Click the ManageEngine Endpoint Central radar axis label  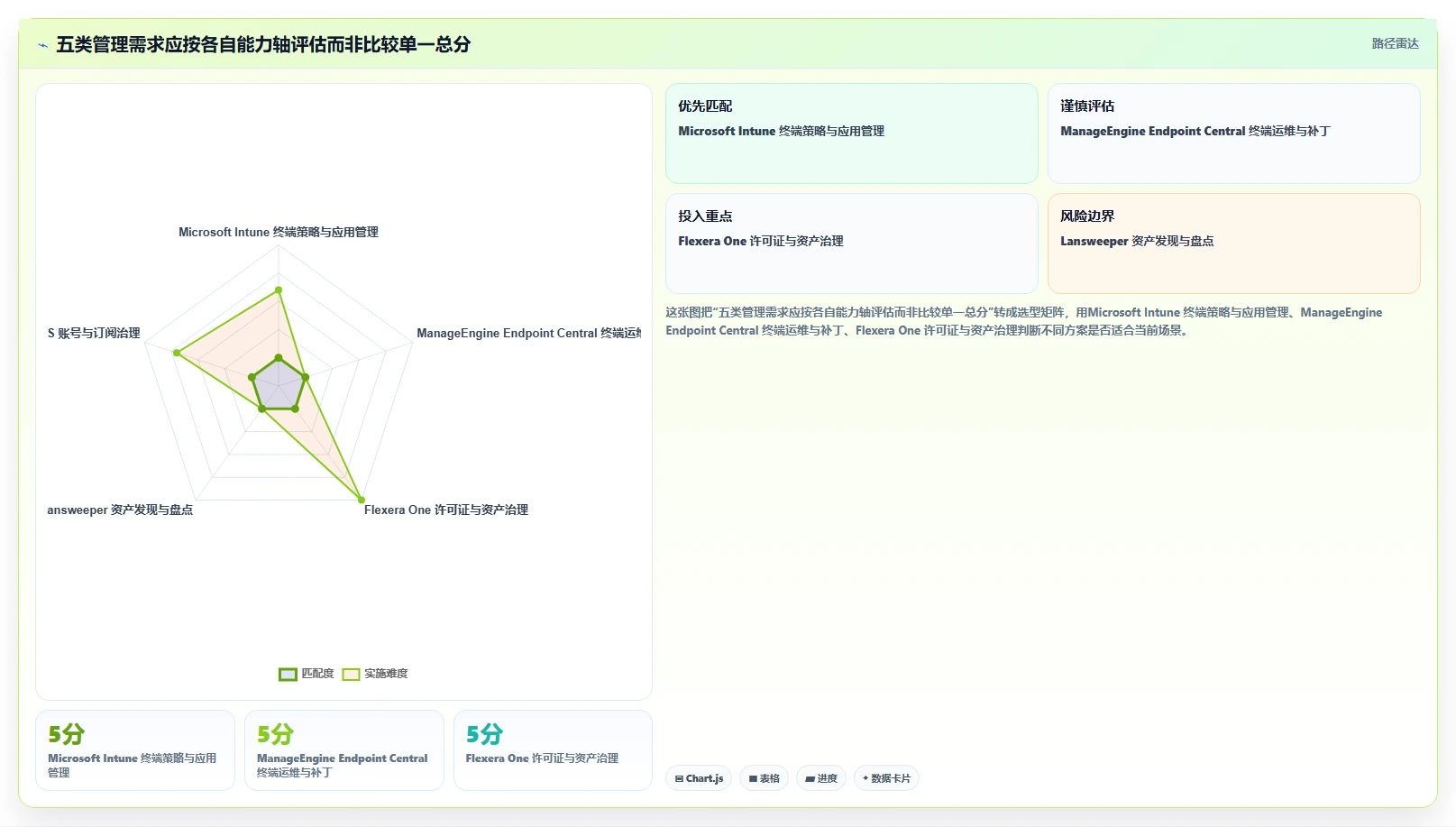click(x=528, y=333)
